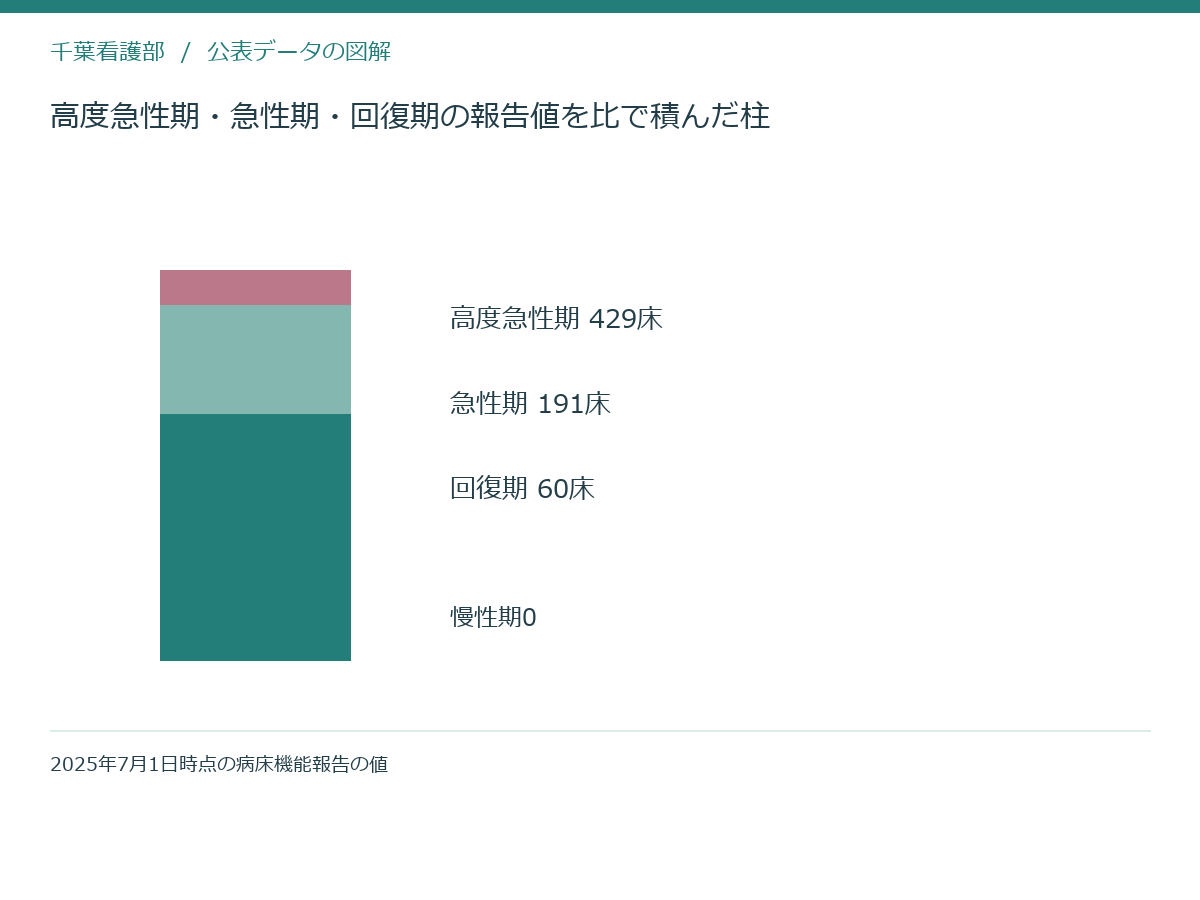This screenshot has height=900, width=1200.
Task: Select the chart title about 高度急性期・急性期・回復期
Action: pyautogui.click(x=410, y=116)
